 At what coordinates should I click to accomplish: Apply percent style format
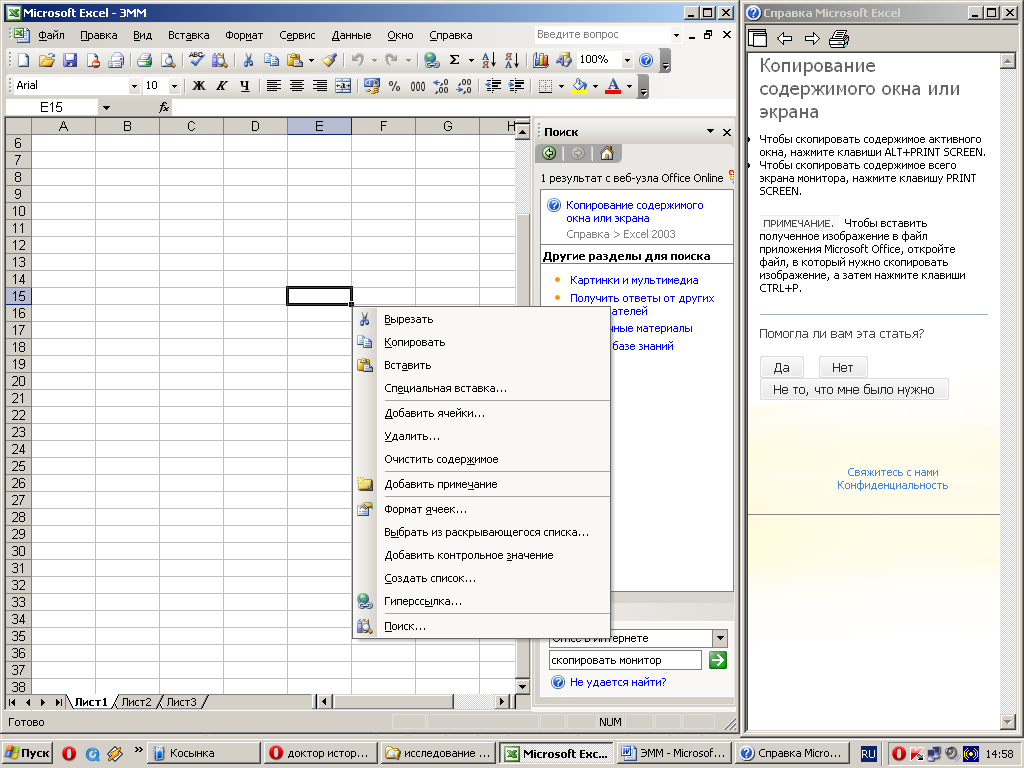tap(394, 86)
